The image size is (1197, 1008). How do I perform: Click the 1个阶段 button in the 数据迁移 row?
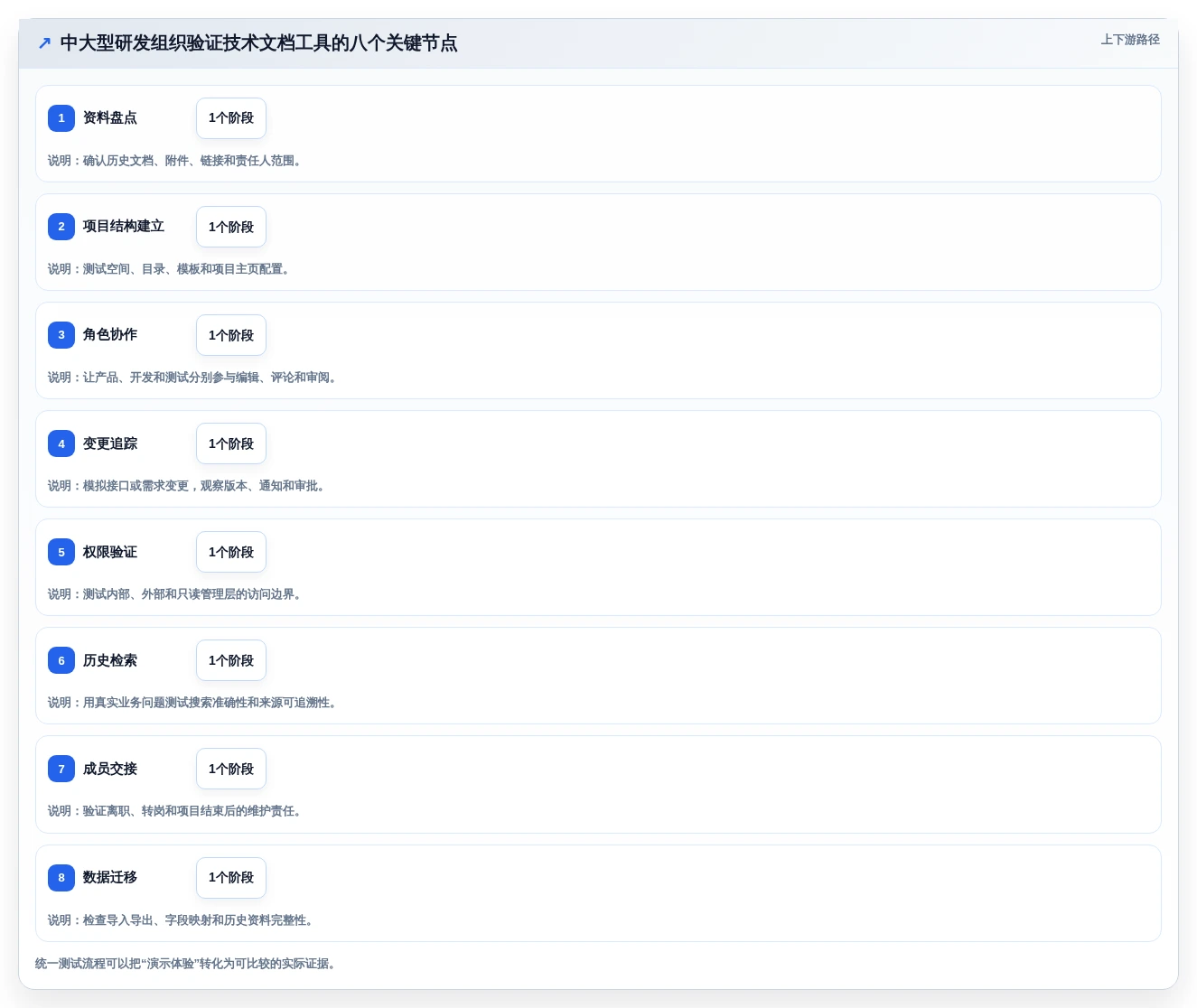pos(231,877)
